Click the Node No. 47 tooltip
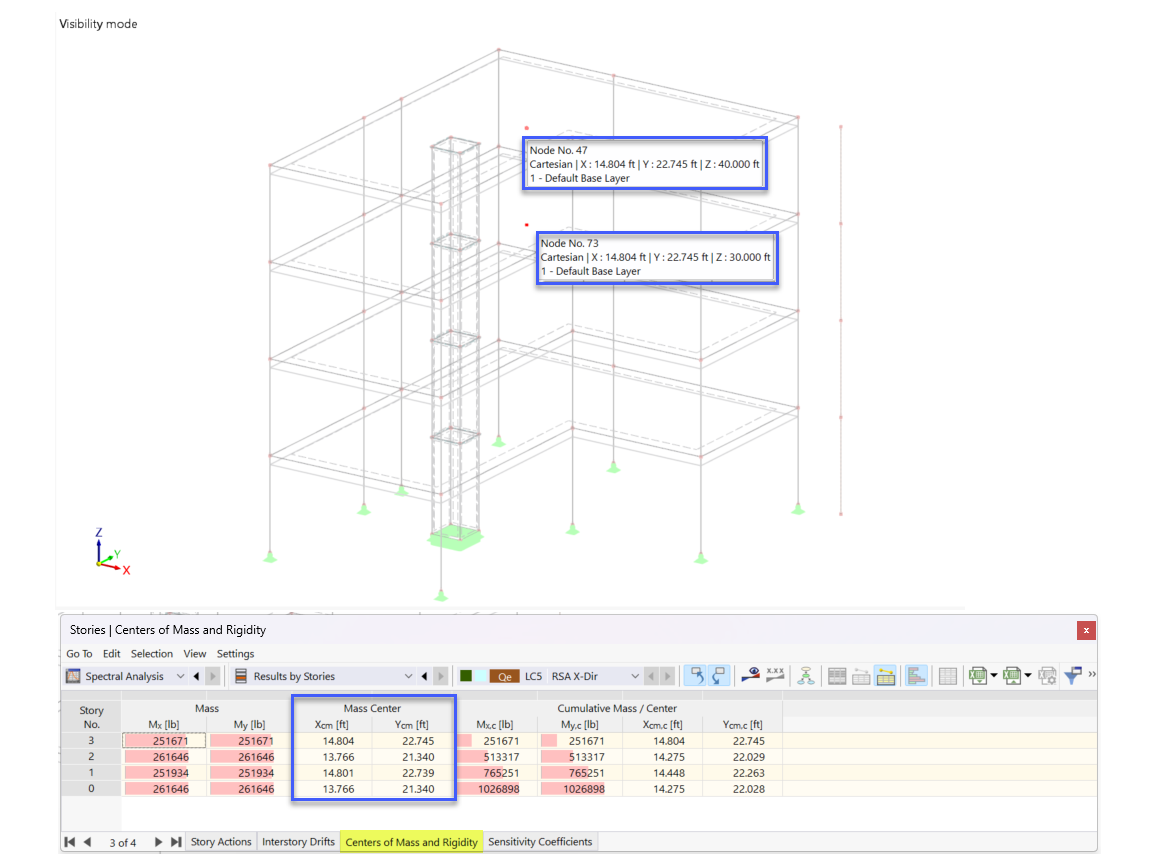This screenshot has width=1152, height=864. click(x=645, y=164)
